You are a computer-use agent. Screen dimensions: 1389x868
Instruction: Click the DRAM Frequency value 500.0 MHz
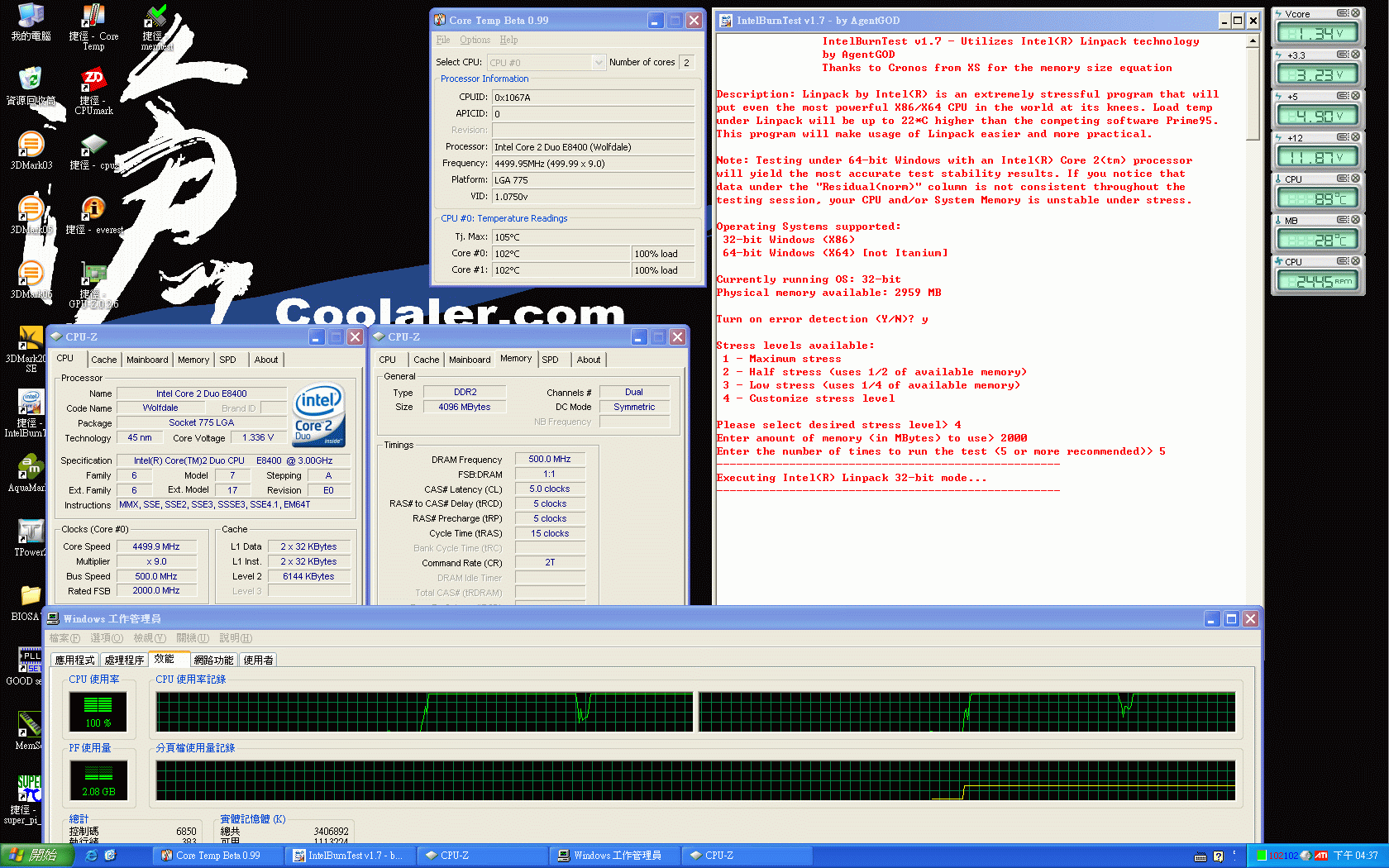[550, 460]
